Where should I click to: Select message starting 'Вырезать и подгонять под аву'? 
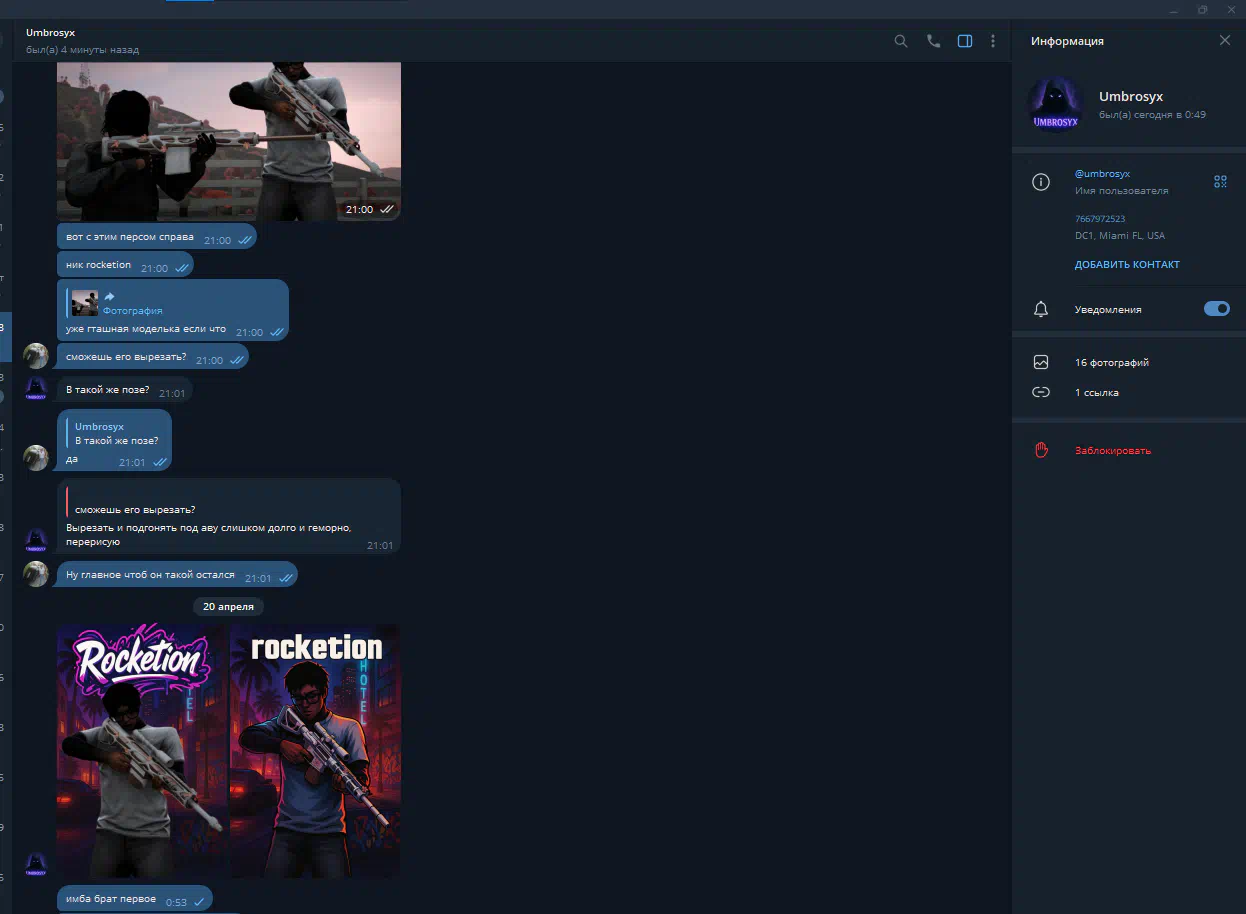pos(229,516)
